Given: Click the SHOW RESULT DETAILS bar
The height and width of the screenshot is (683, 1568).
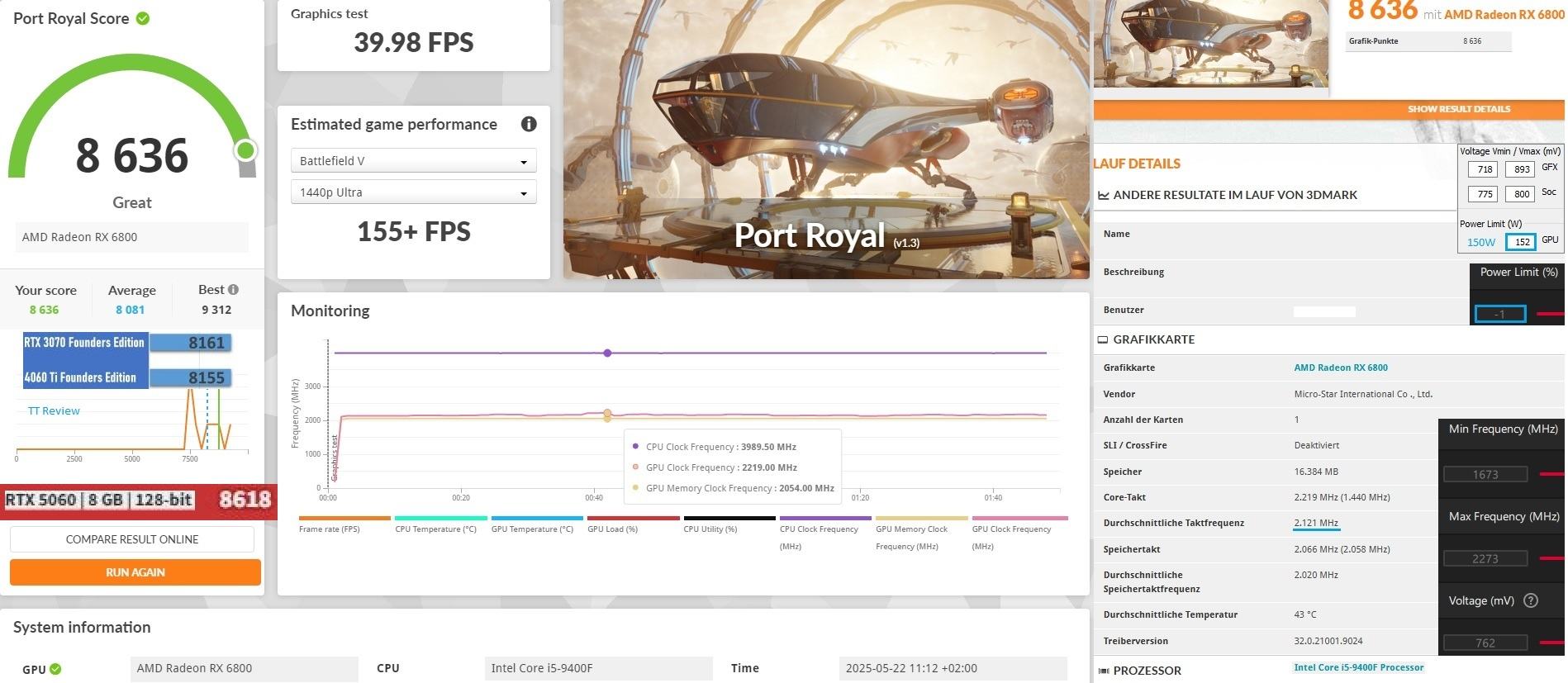Looking at the screenshot, I should tap(1328, 109).
